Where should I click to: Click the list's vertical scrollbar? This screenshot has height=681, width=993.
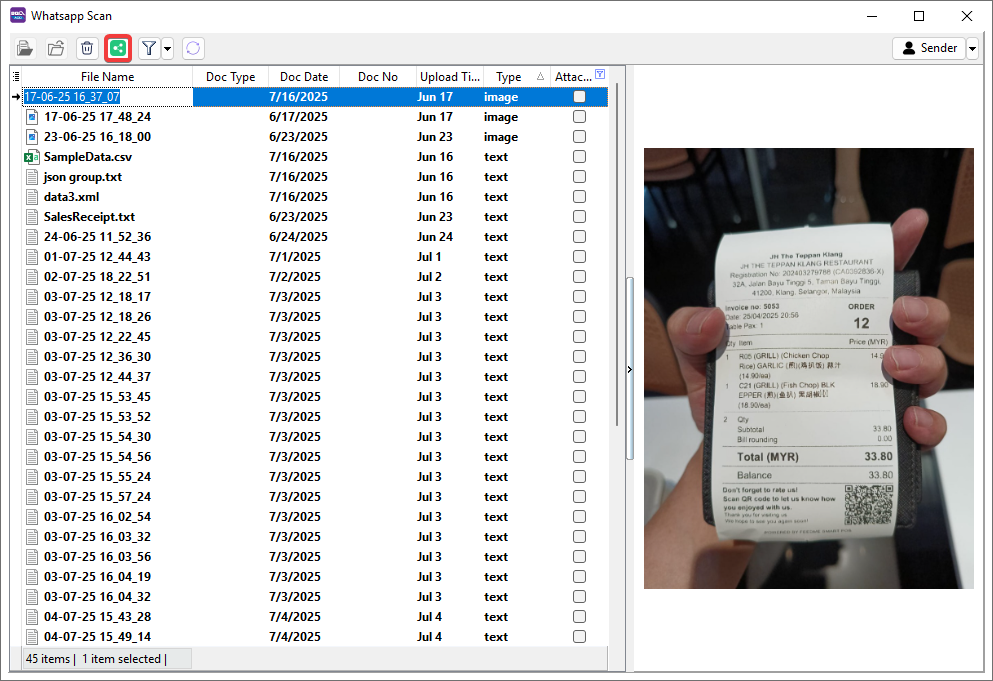pyautogui.click(x=616, y=253)
